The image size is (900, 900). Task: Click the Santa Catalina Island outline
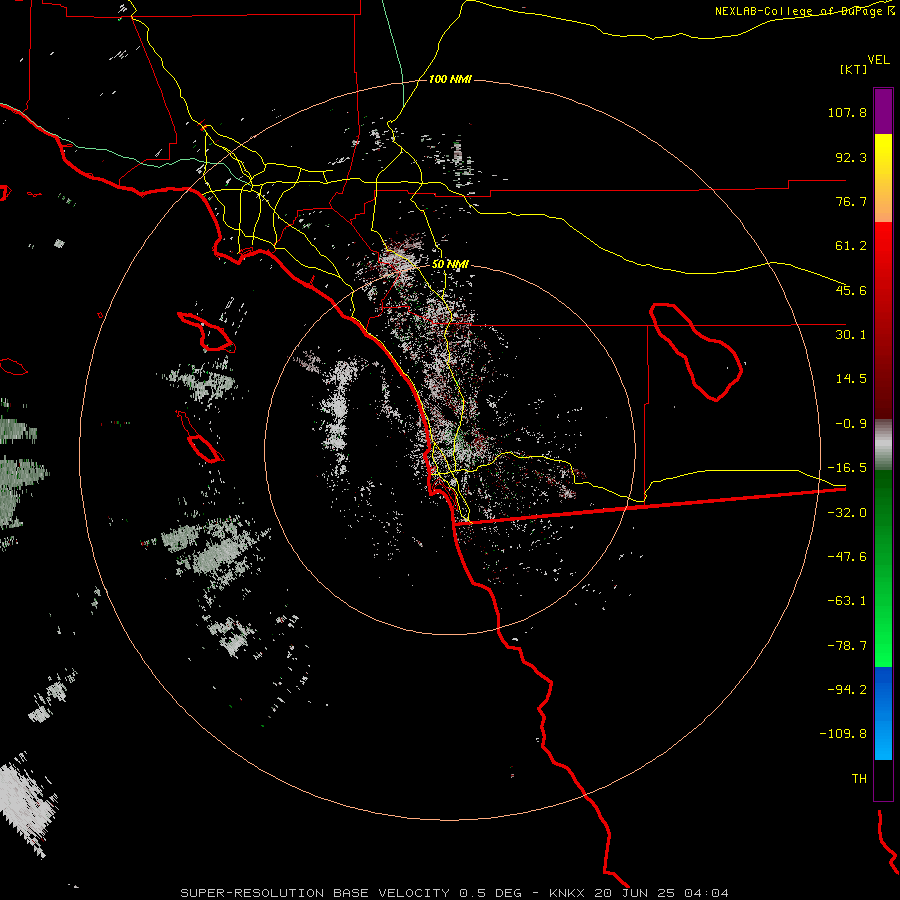(207, 332)
